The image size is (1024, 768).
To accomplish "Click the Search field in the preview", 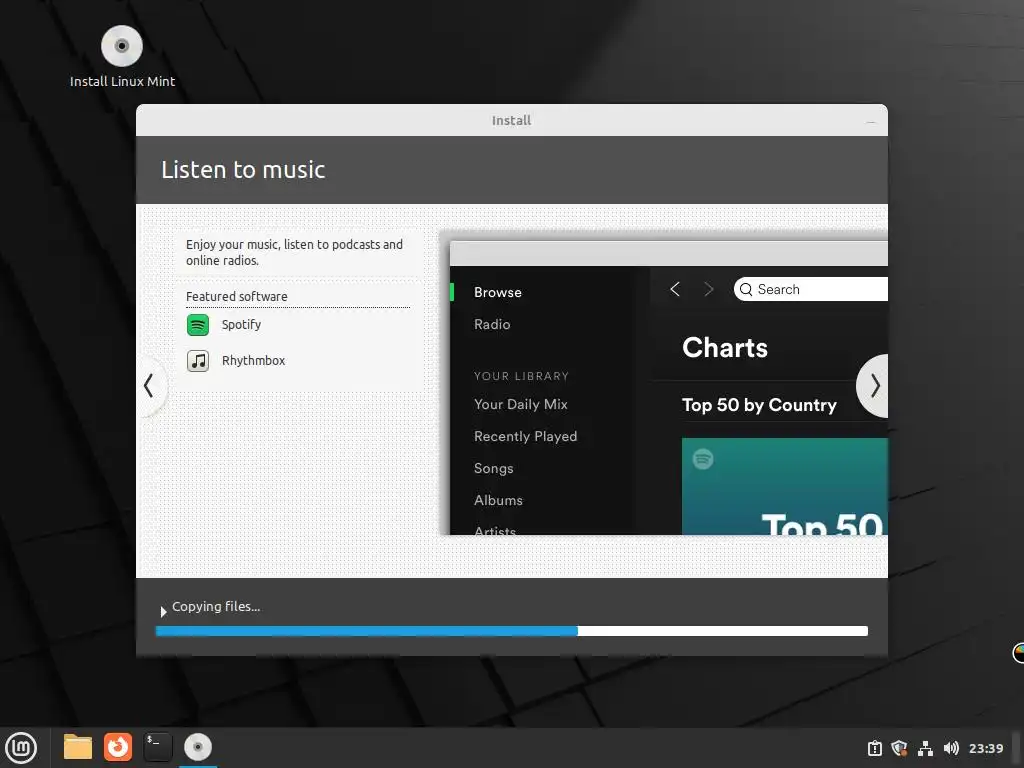I will click(x=810, y=289).
